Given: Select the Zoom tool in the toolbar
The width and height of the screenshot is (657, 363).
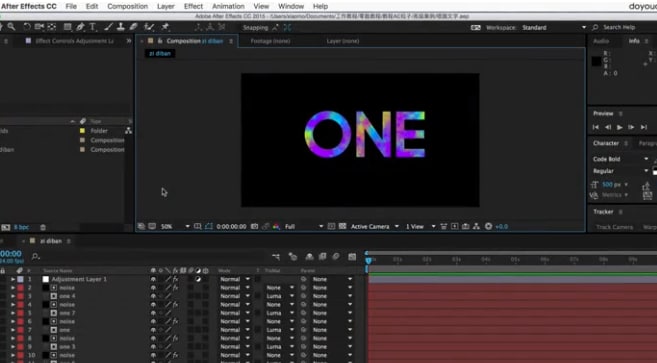Looking at the screenshot, I should click(x=11, y=27).
